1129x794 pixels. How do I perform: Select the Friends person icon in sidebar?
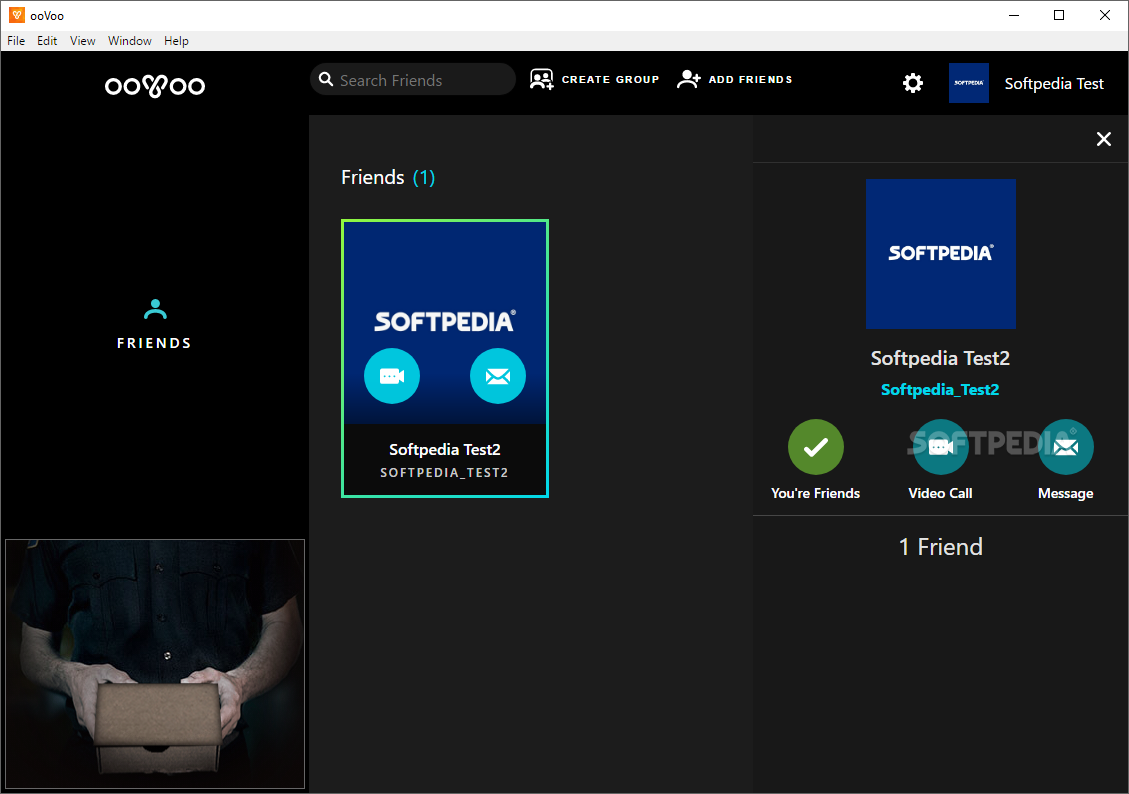[155, 310]
